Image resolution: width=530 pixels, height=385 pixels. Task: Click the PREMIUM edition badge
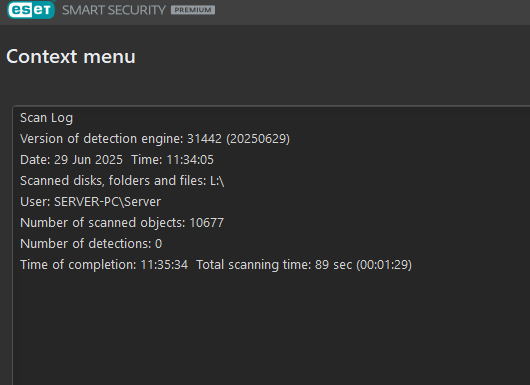tap(193, 10)
